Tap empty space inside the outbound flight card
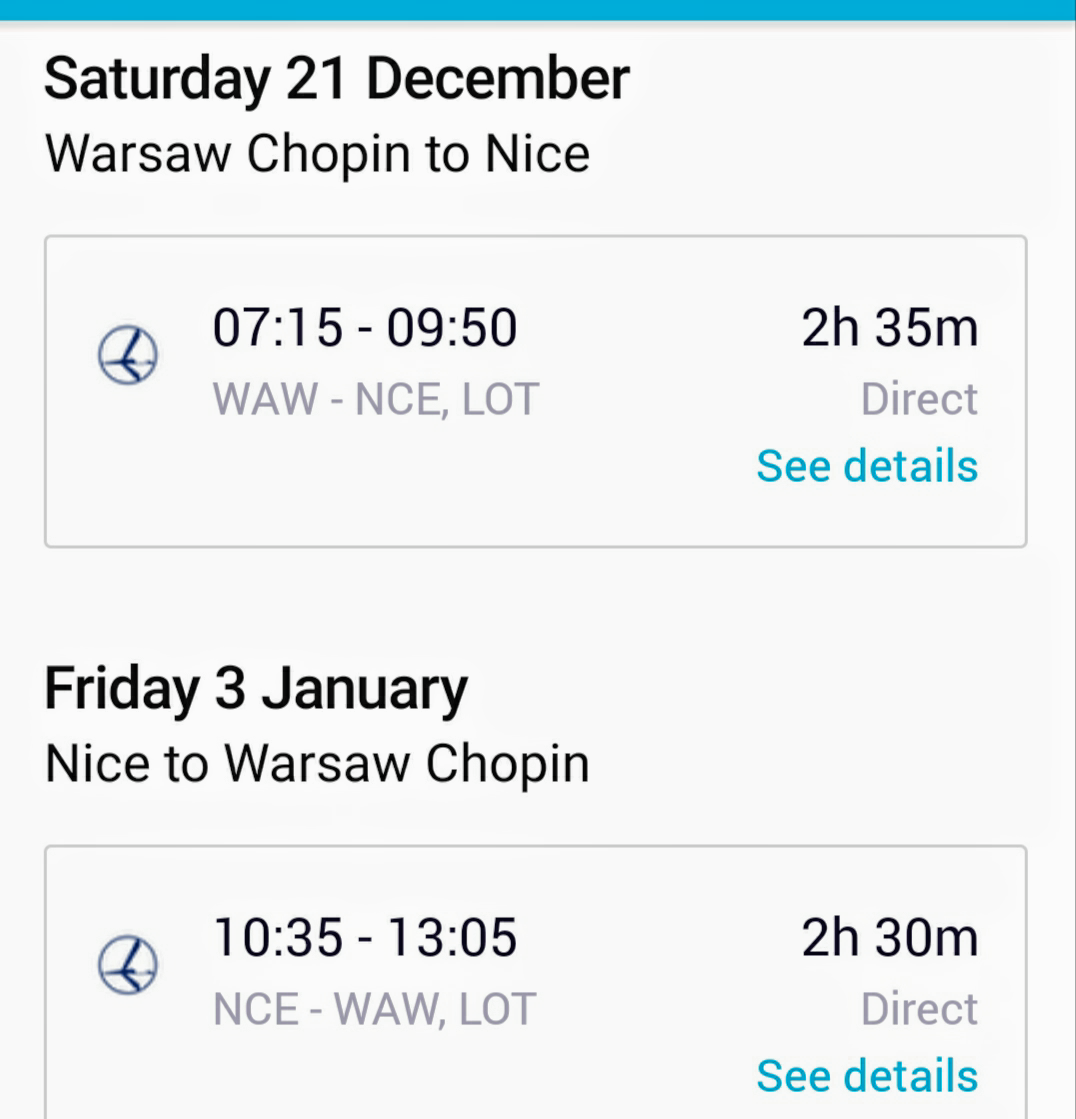This screenshot has height=1119, width=1076. click(x=450, y=490)
